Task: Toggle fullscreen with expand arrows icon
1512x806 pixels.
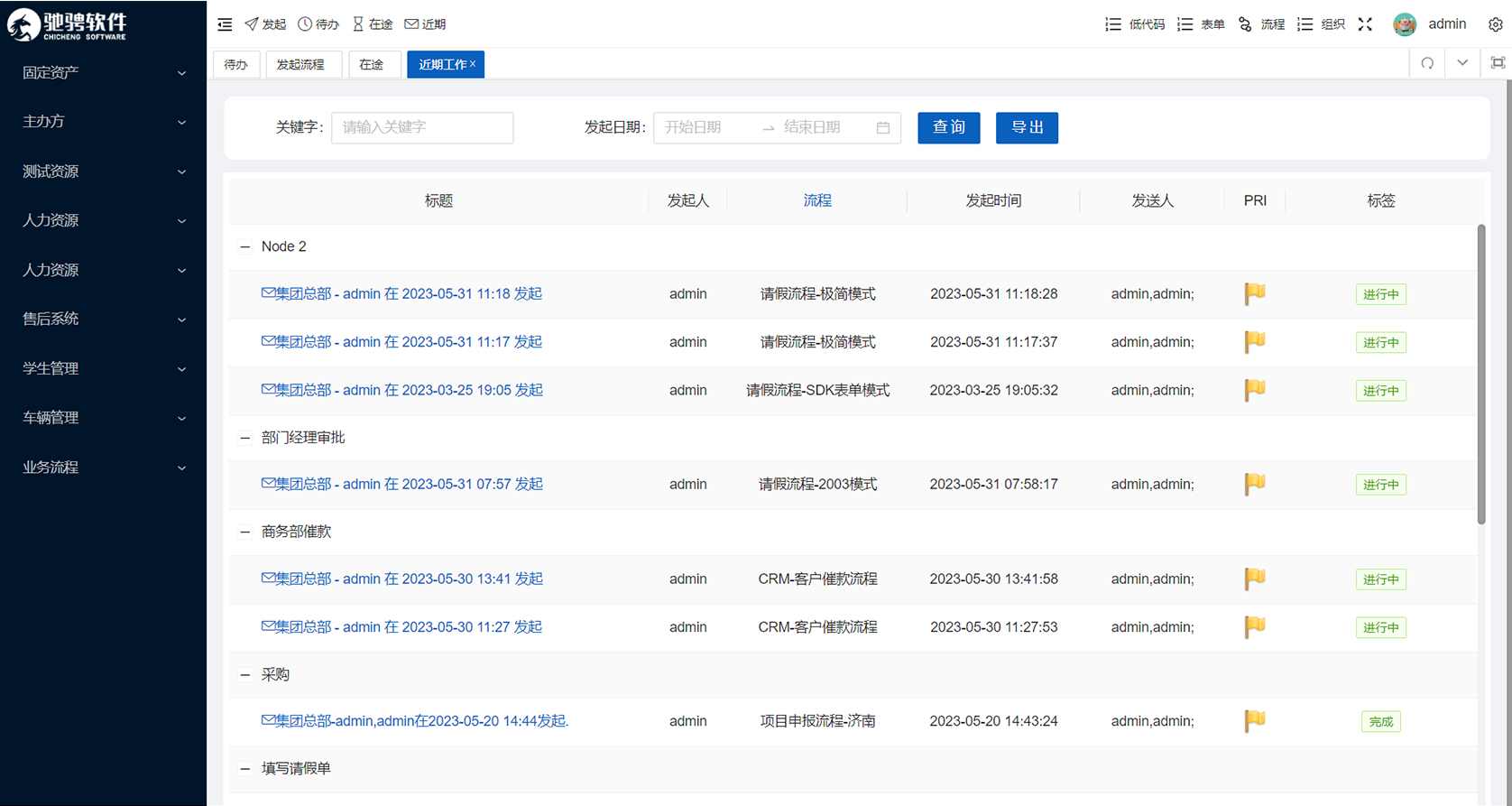Action: coord(1365,24)
